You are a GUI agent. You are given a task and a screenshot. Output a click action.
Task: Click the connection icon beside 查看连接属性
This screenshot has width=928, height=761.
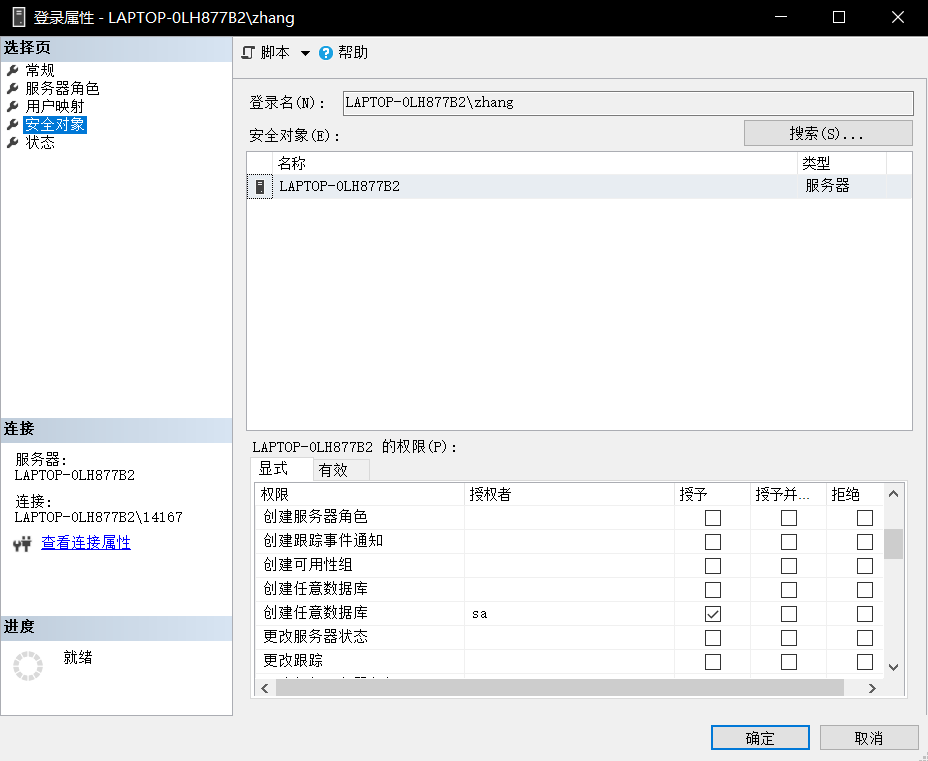tap(23, 544)
